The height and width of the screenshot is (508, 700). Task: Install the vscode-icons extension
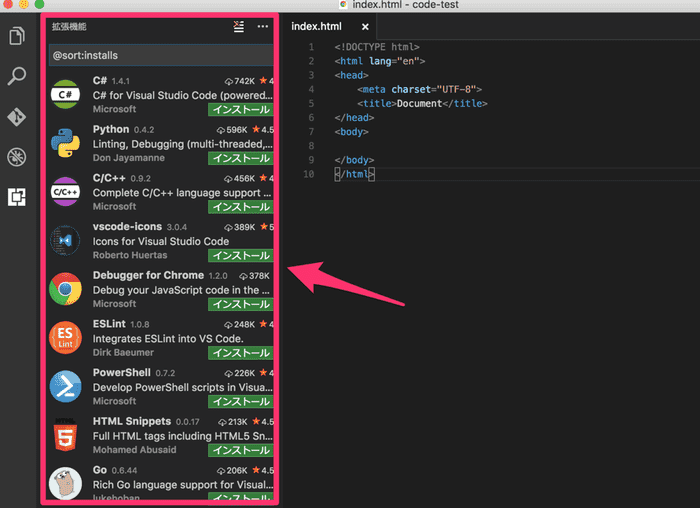point(239,256)
